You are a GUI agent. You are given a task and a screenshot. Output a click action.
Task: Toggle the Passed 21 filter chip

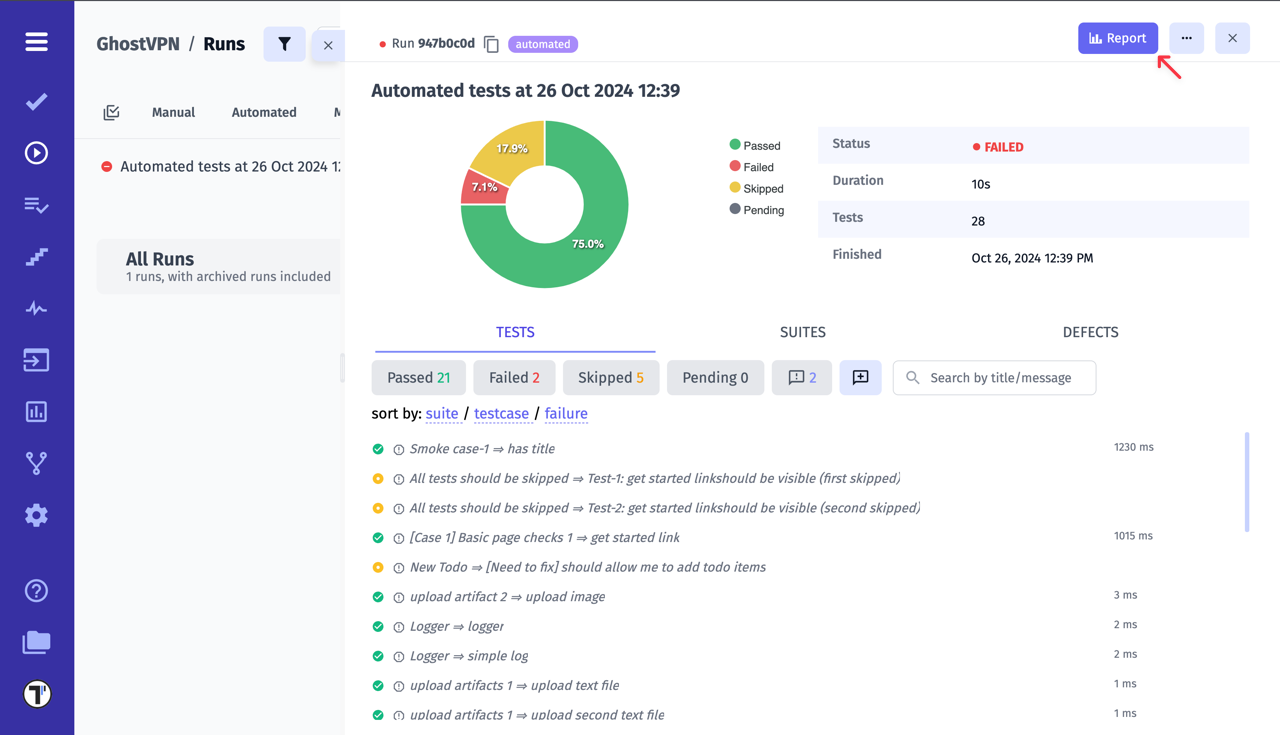coord(418,377)
